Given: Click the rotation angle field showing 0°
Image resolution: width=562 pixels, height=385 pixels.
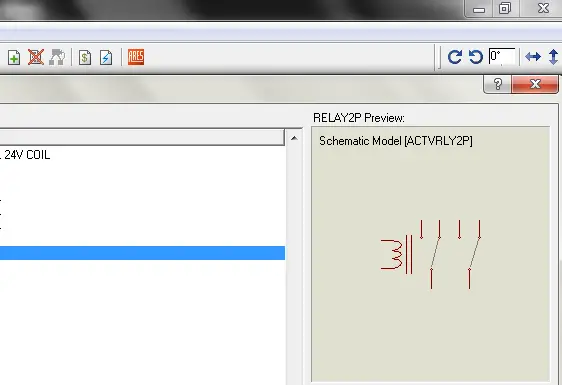Looking at the screenshot, I should 502,56.
